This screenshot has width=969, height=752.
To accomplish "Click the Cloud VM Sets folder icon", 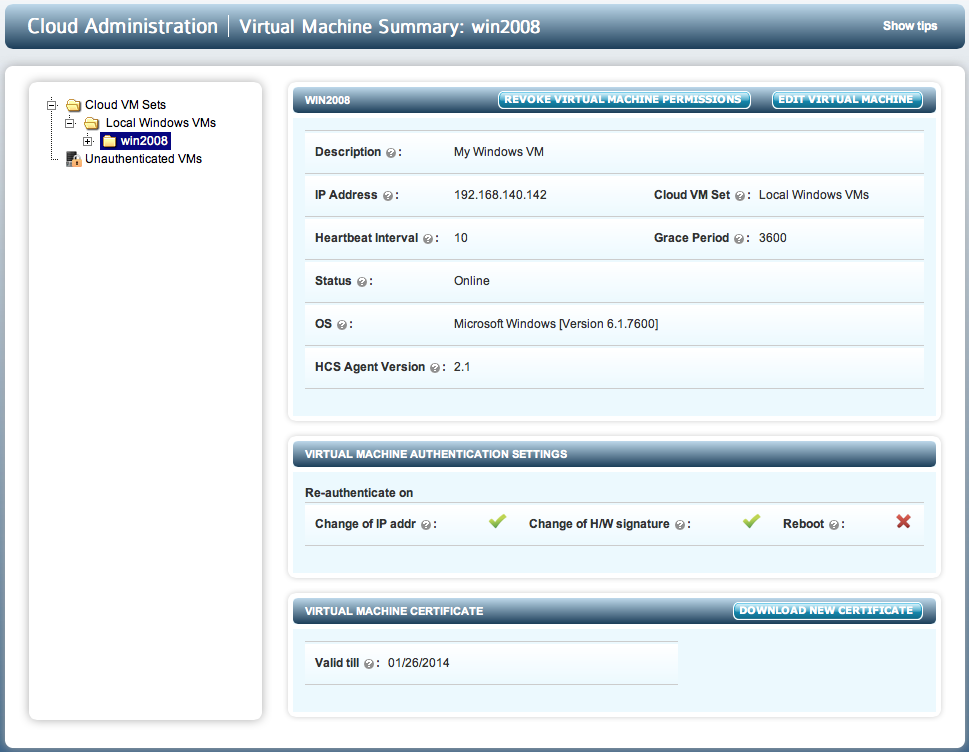I will point(74,105).
